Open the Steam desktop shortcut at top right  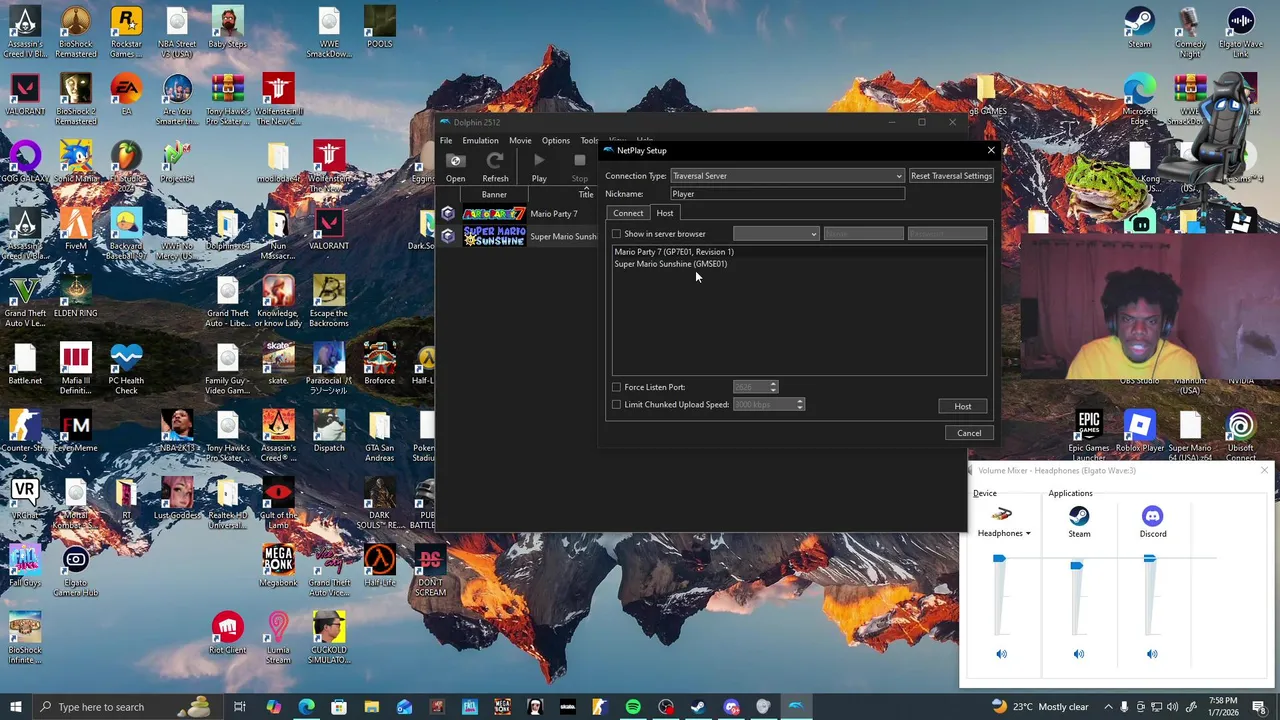(x=1139, y=27)
